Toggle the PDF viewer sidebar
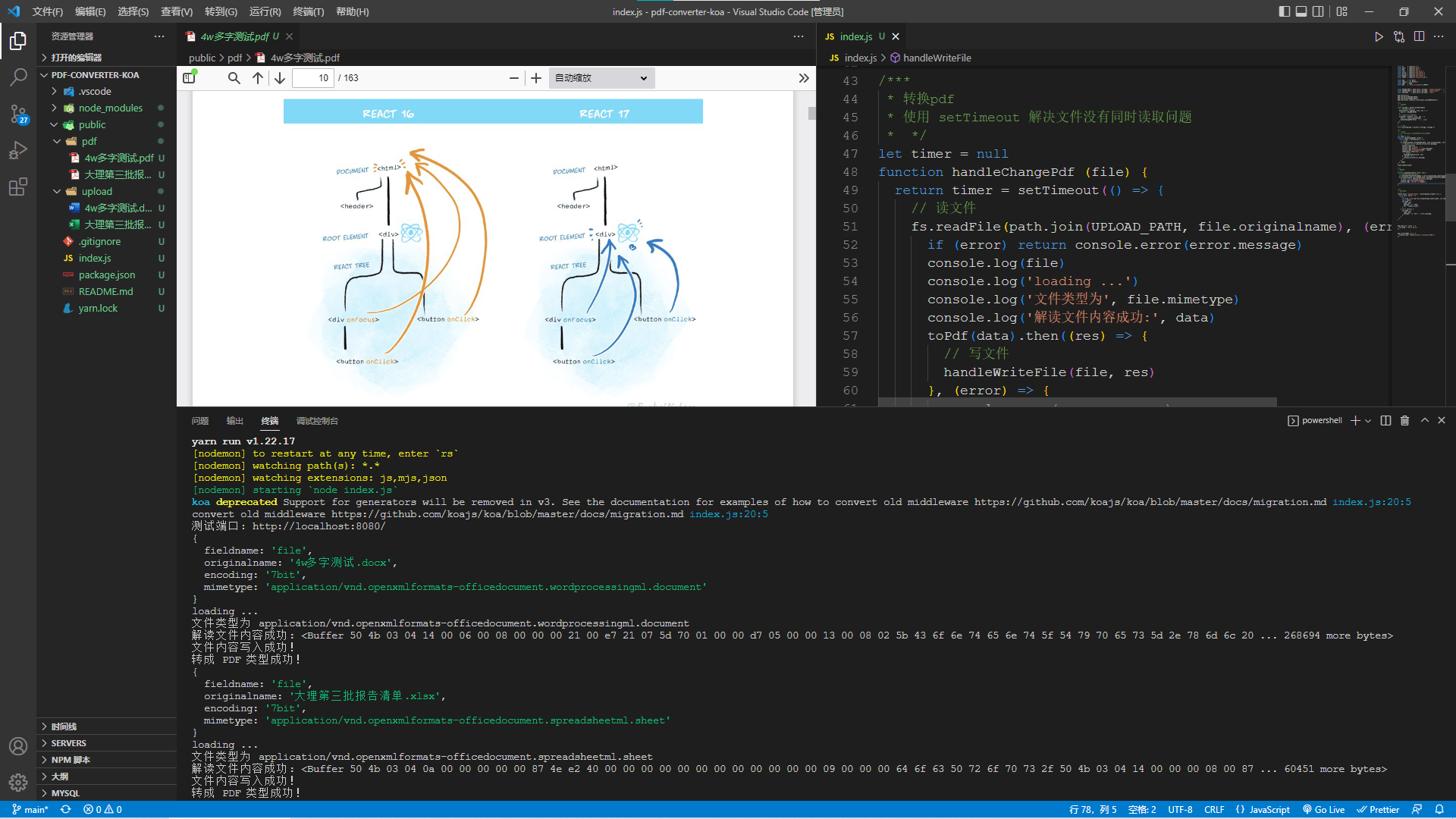The image size is (1456, 819). coord(190,78)
